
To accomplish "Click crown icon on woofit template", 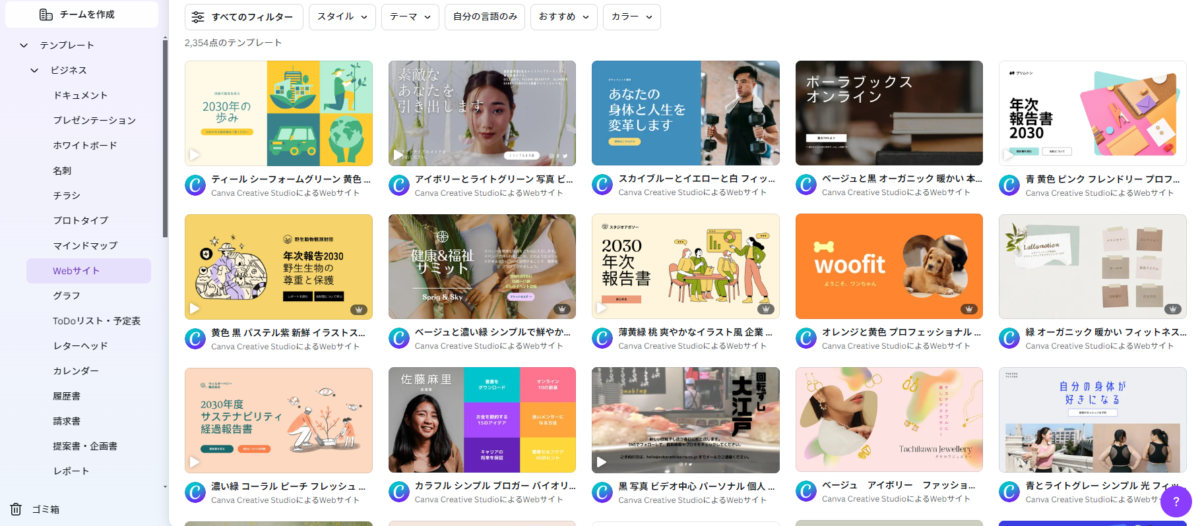I will [x=969, y=309].
